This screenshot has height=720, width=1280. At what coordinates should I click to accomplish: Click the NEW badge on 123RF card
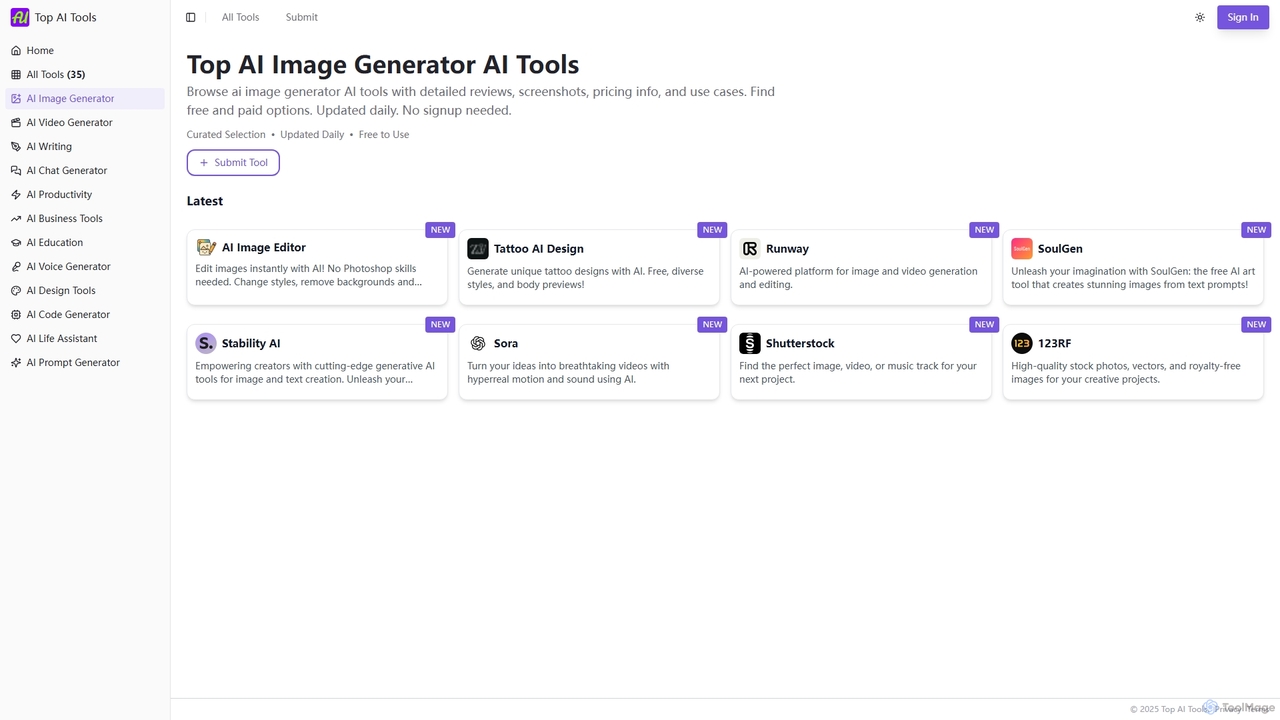1256,324
